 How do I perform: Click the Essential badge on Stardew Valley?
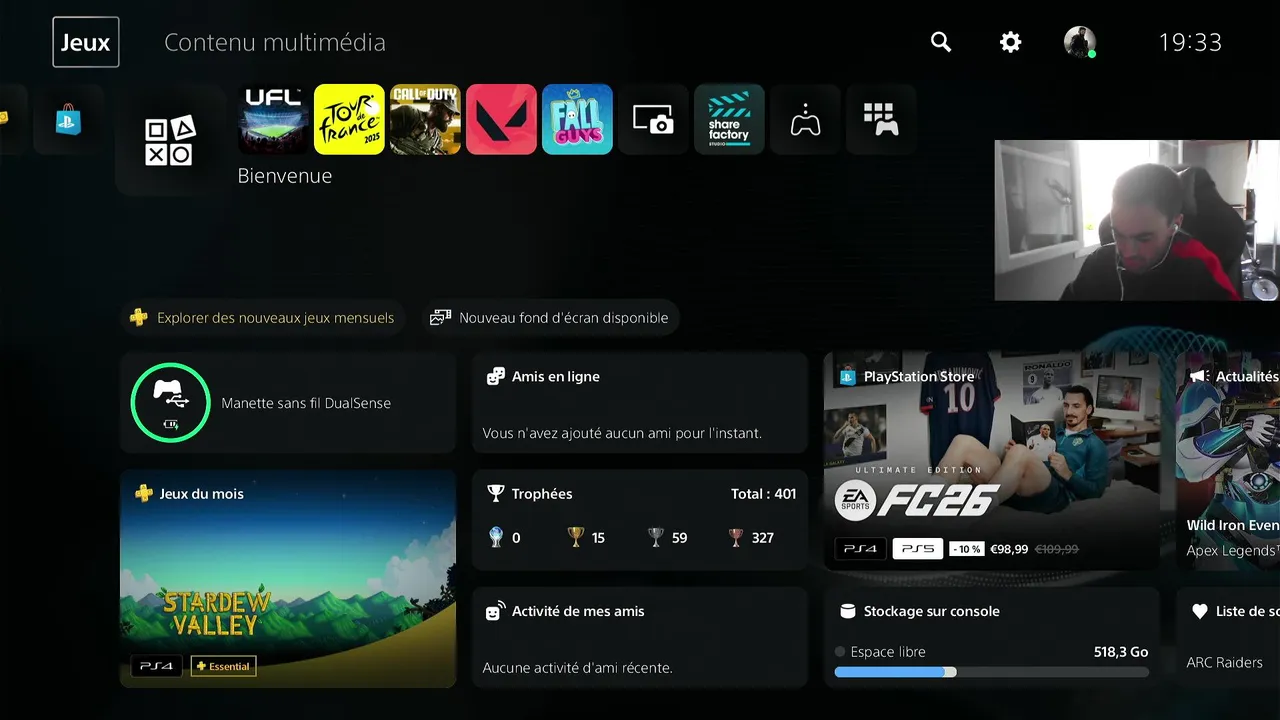pyautogui.click(x=223, y=666)
